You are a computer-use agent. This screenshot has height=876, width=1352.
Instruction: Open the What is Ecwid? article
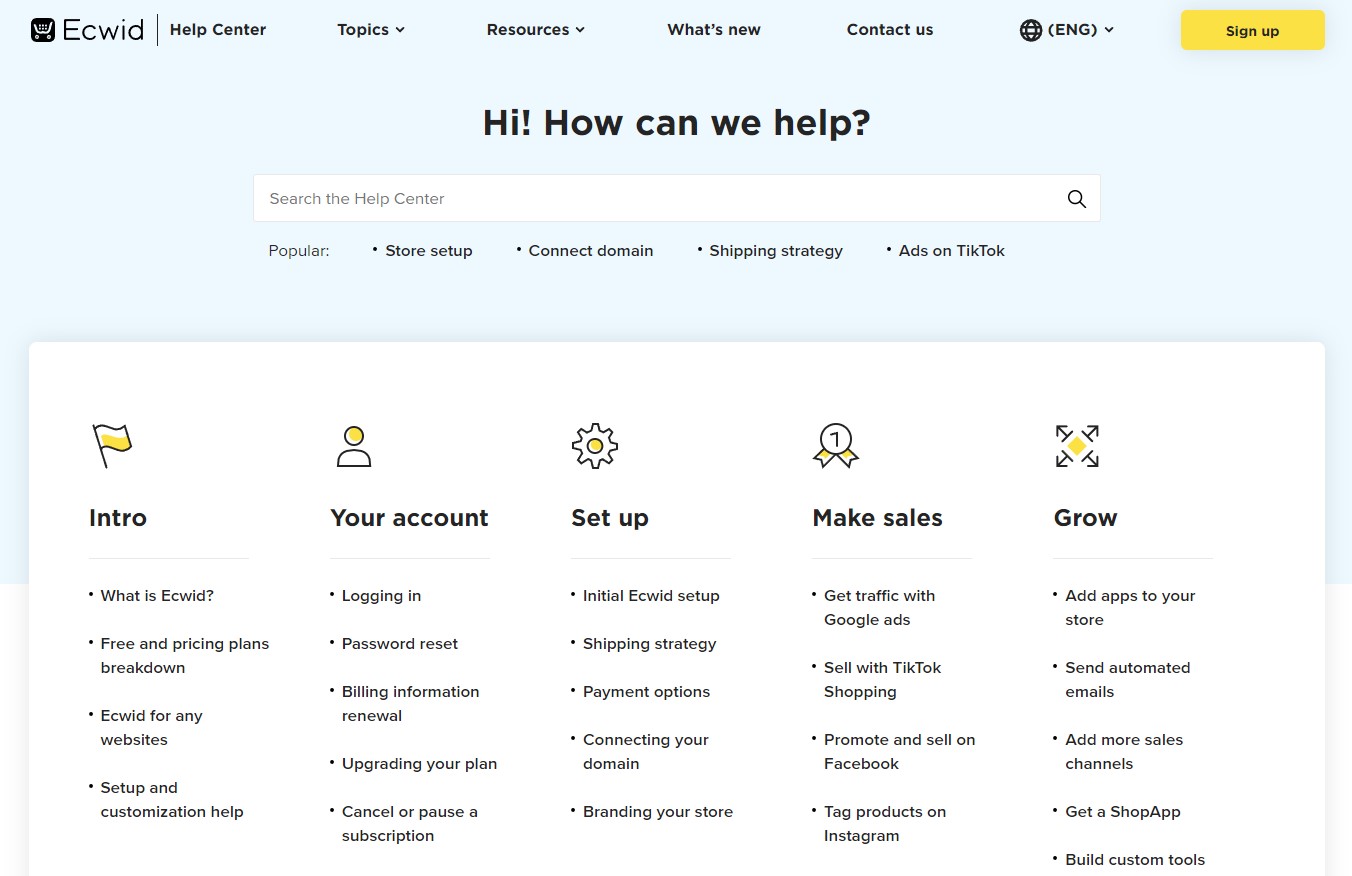[x=157, y=596]
